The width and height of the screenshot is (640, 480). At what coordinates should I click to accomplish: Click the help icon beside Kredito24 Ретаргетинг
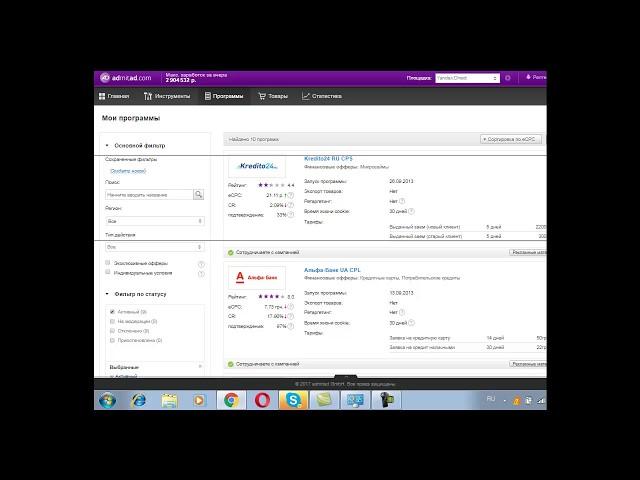click(x=402, y=201)
